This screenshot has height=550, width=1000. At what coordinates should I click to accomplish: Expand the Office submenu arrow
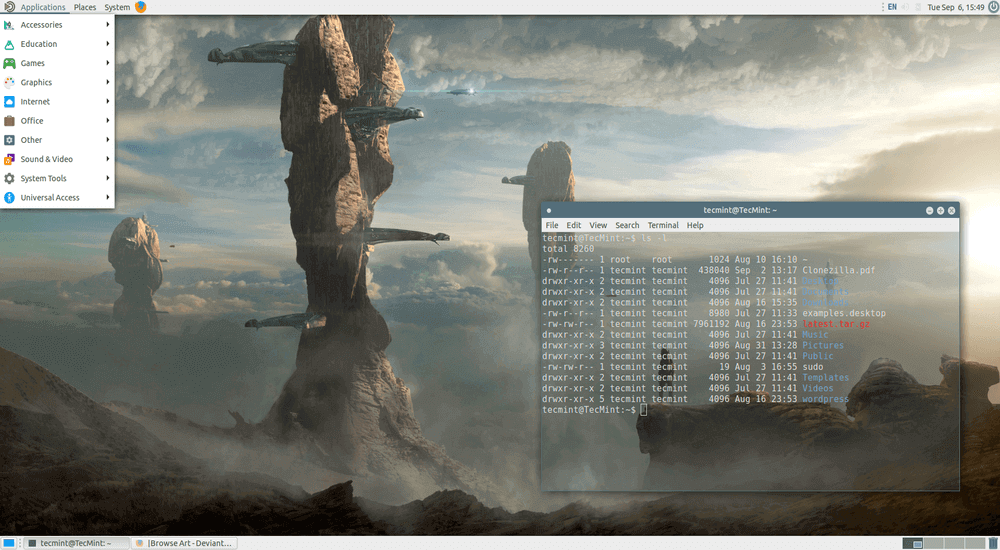pos(108,121)
